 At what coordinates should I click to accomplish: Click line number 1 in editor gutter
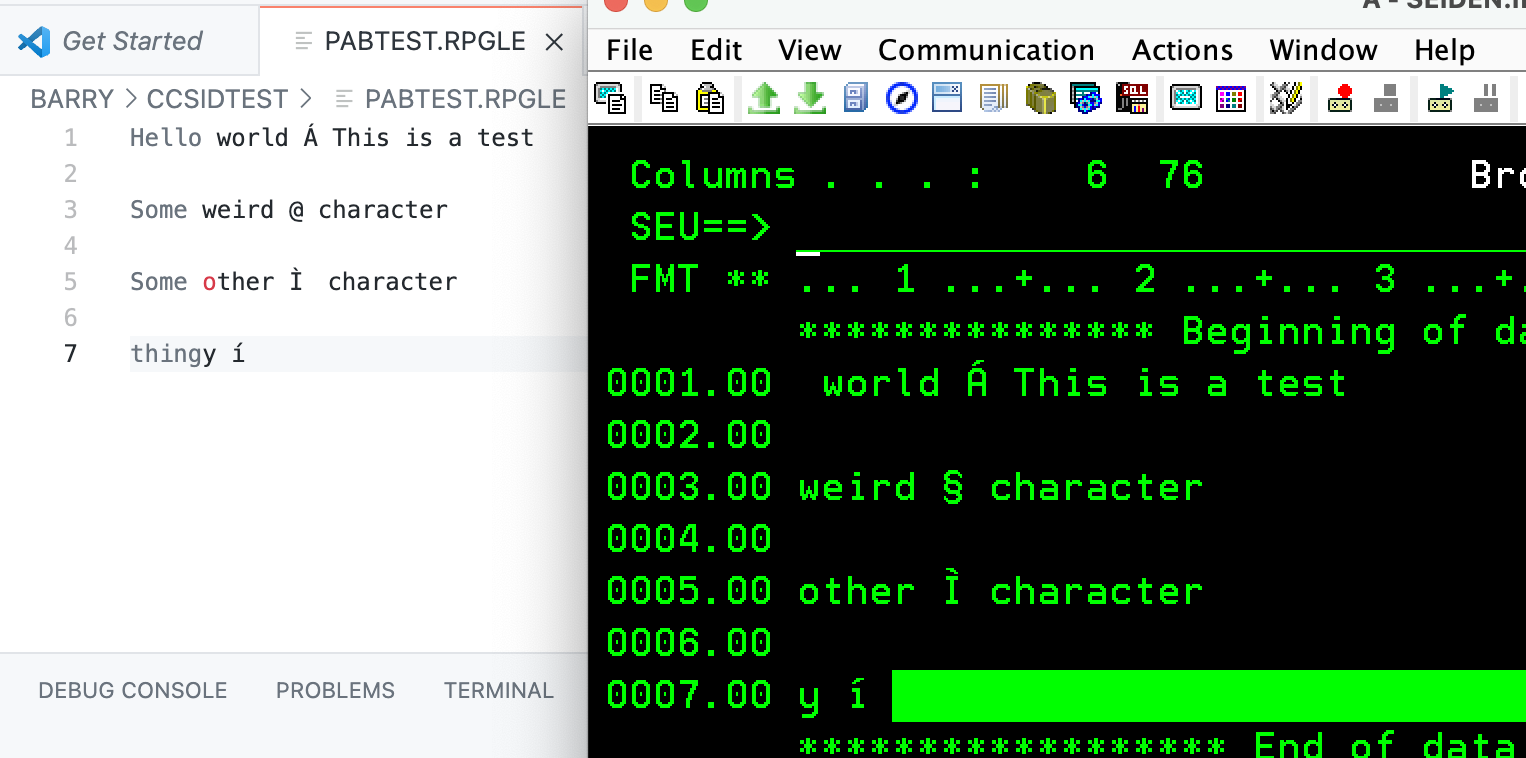70,138
